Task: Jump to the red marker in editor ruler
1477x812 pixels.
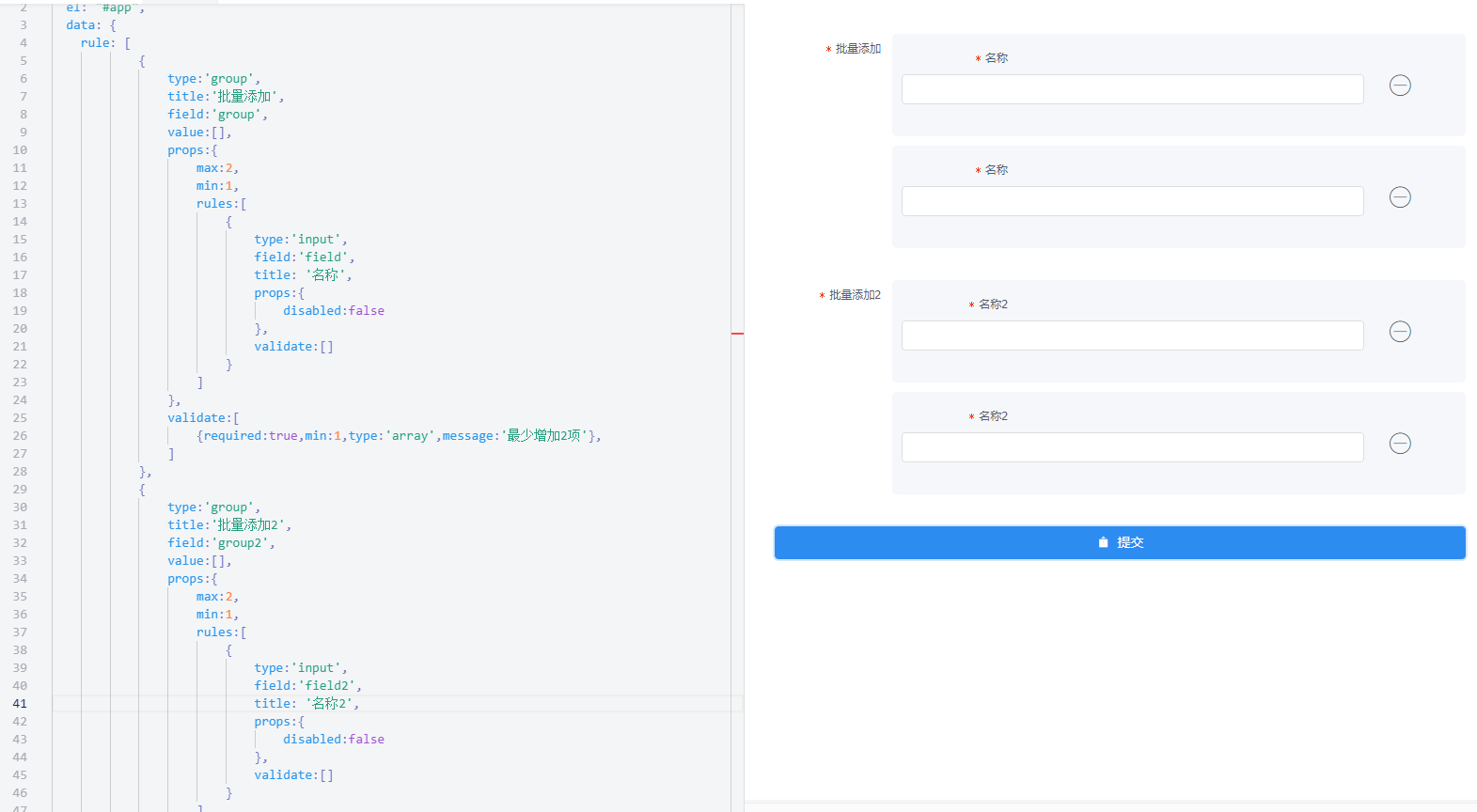Action: click(x=737, y=334)
